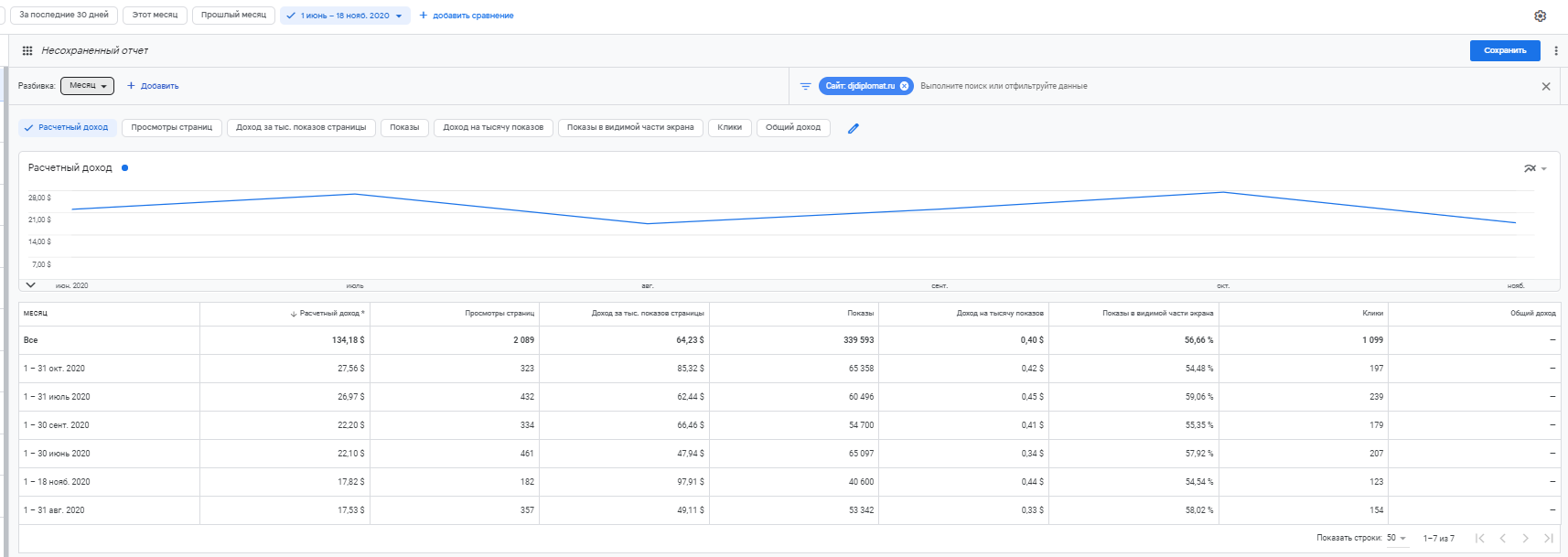The image size is (1568, 557).
Task: Click the reports grid icon
Action: (27, 51)
